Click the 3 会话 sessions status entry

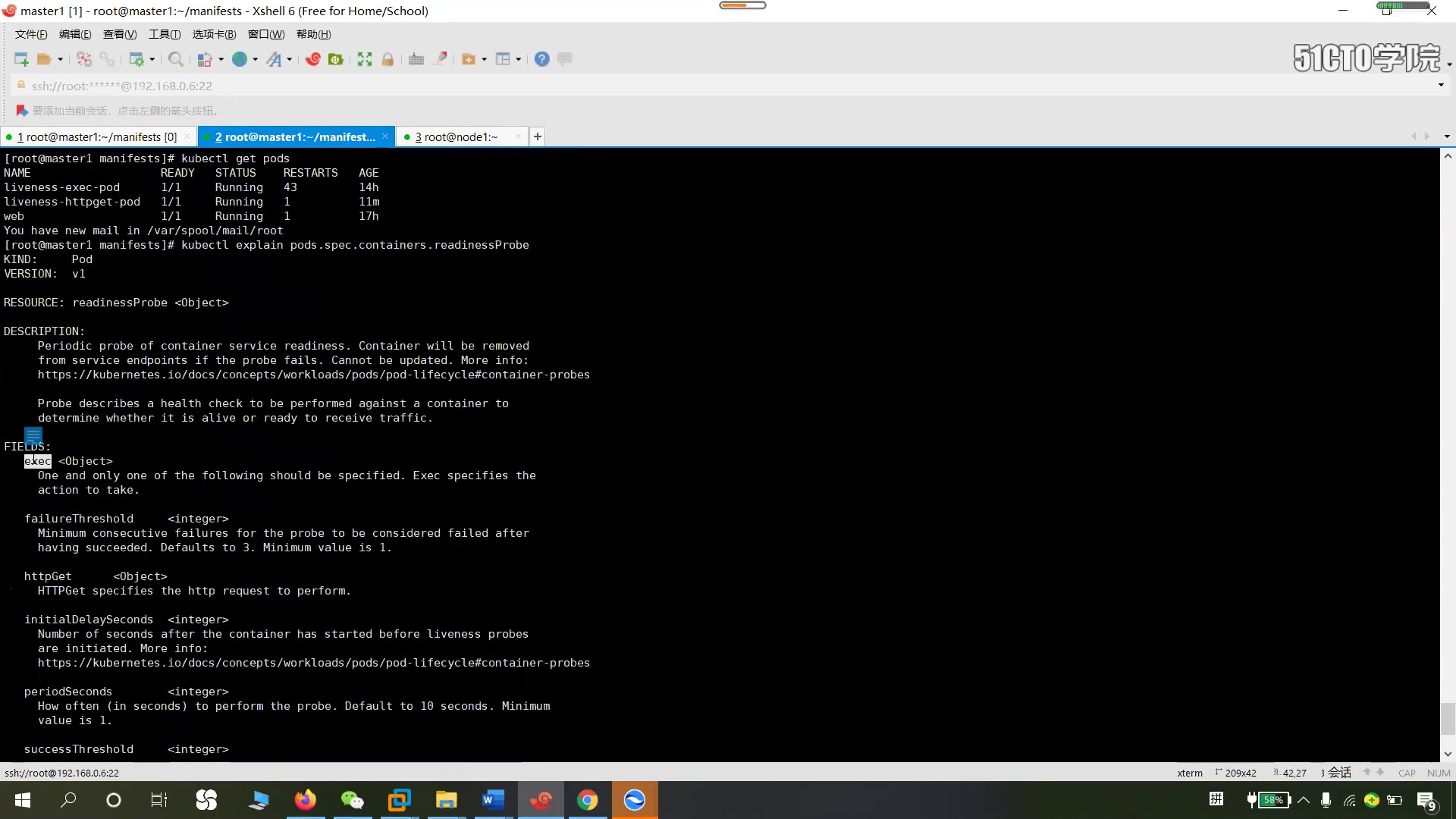click(x=1336, y=773)
